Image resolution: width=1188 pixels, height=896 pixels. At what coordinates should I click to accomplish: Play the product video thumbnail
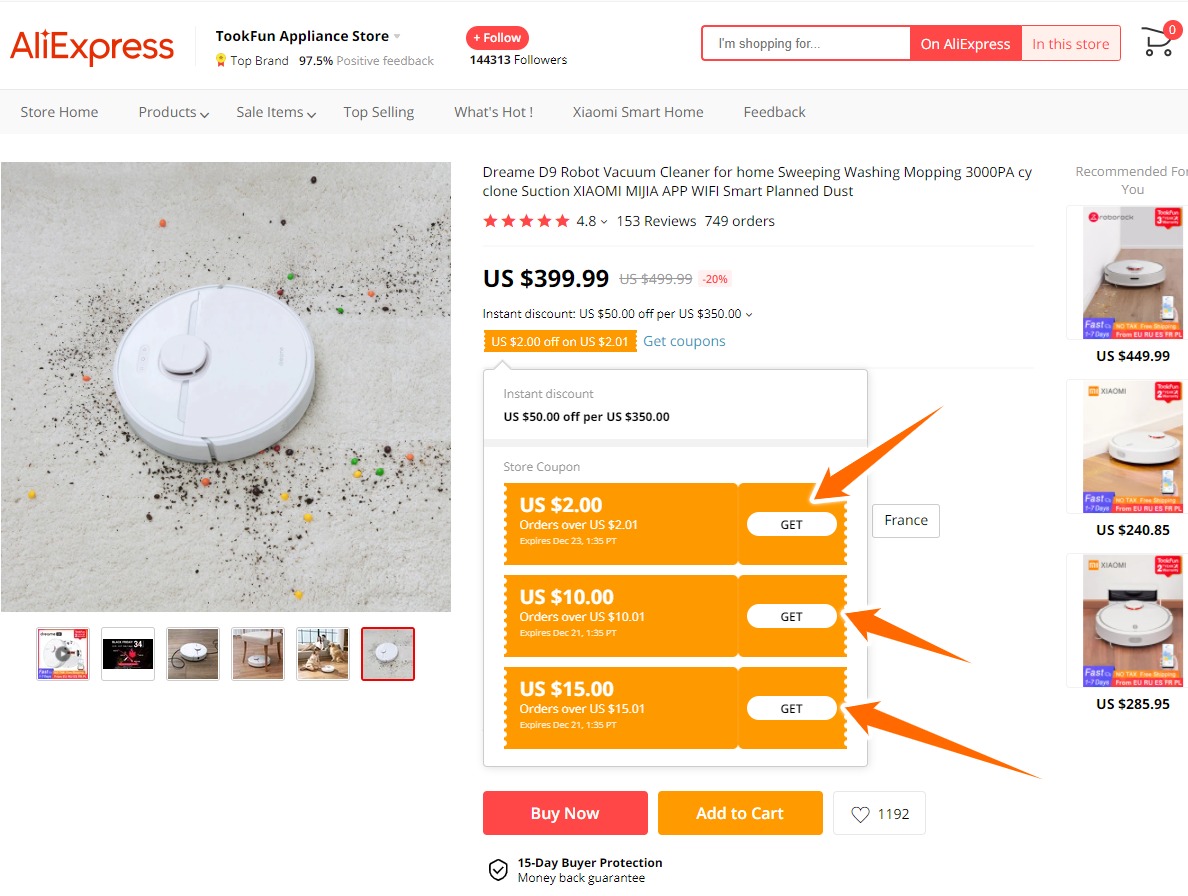pyautogui.click(x=63, y=654)
